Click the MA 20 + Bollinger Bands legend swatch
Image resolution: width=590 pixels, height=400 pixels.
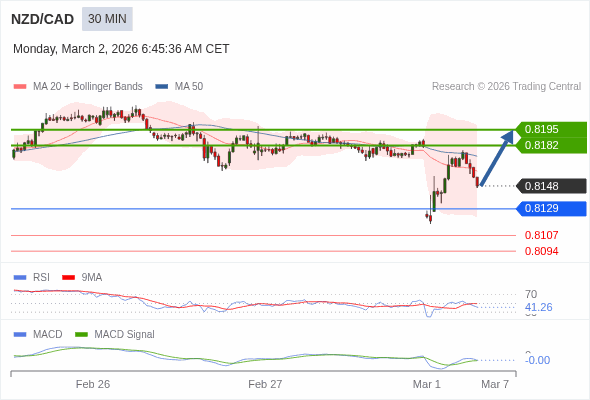20,87
